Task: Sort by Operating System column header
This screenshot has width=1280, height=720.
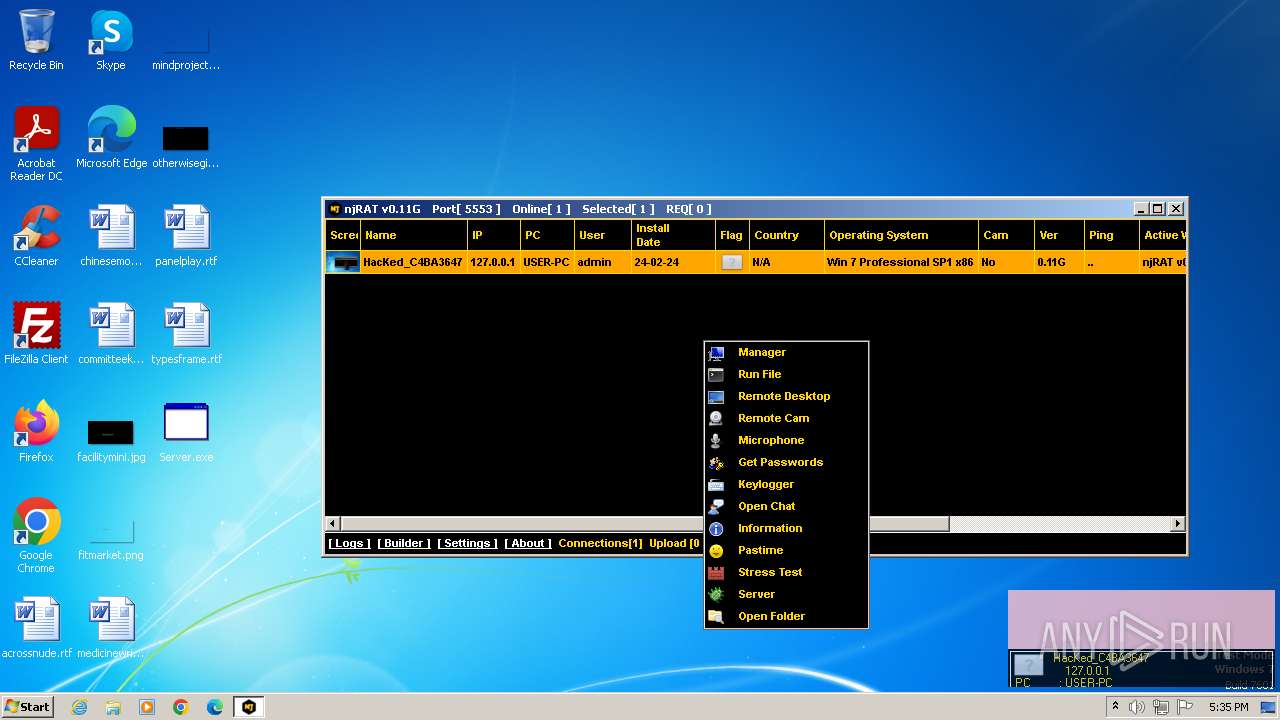Action: (x=901, y=235)
